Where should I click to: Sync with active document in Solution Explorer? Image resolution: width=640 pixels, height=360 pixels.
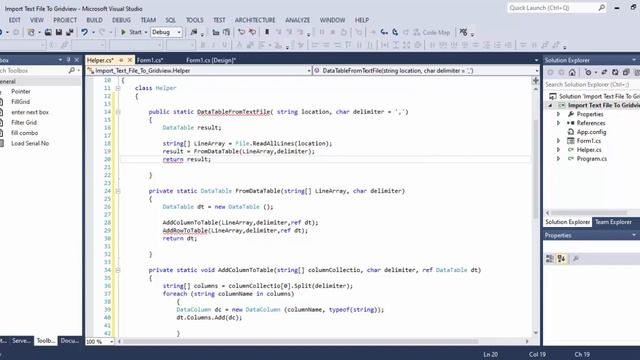click(x=604, y=72)
